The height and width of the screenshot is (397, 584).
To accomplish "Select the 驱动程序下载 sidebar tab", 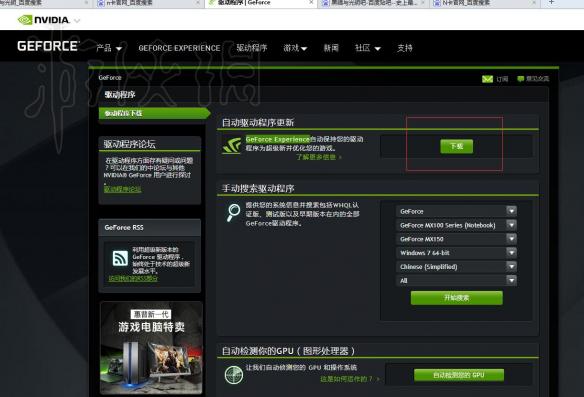I will 155,113.
